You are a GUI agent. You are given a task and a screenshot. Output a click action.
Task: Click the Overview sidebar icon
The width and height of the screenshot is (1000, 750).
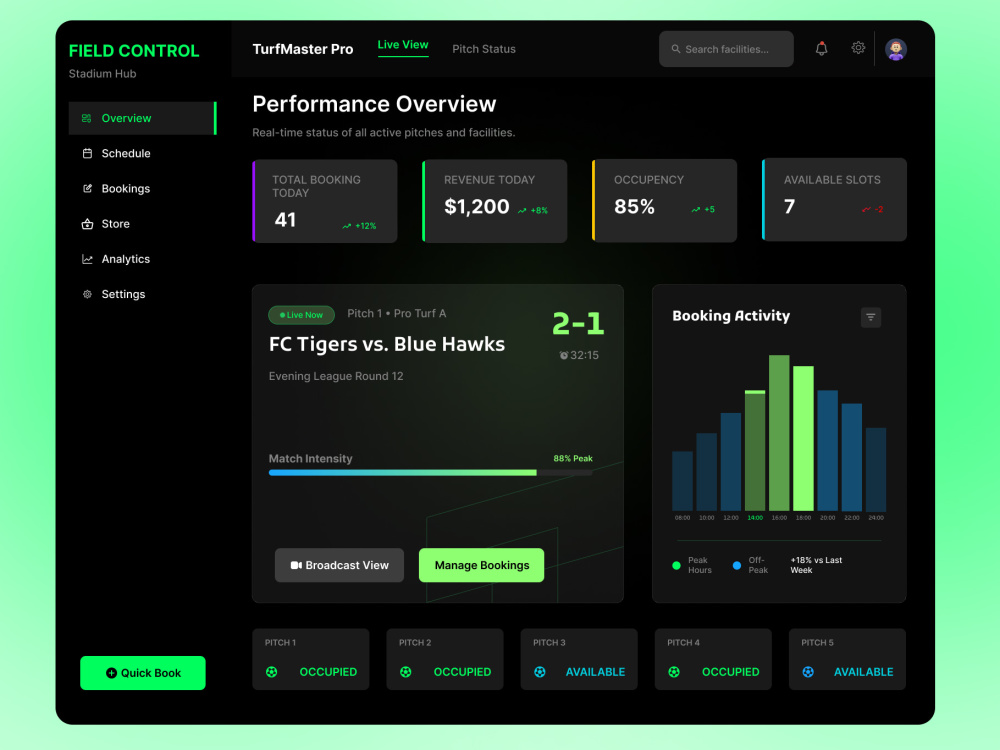point(87,118)
